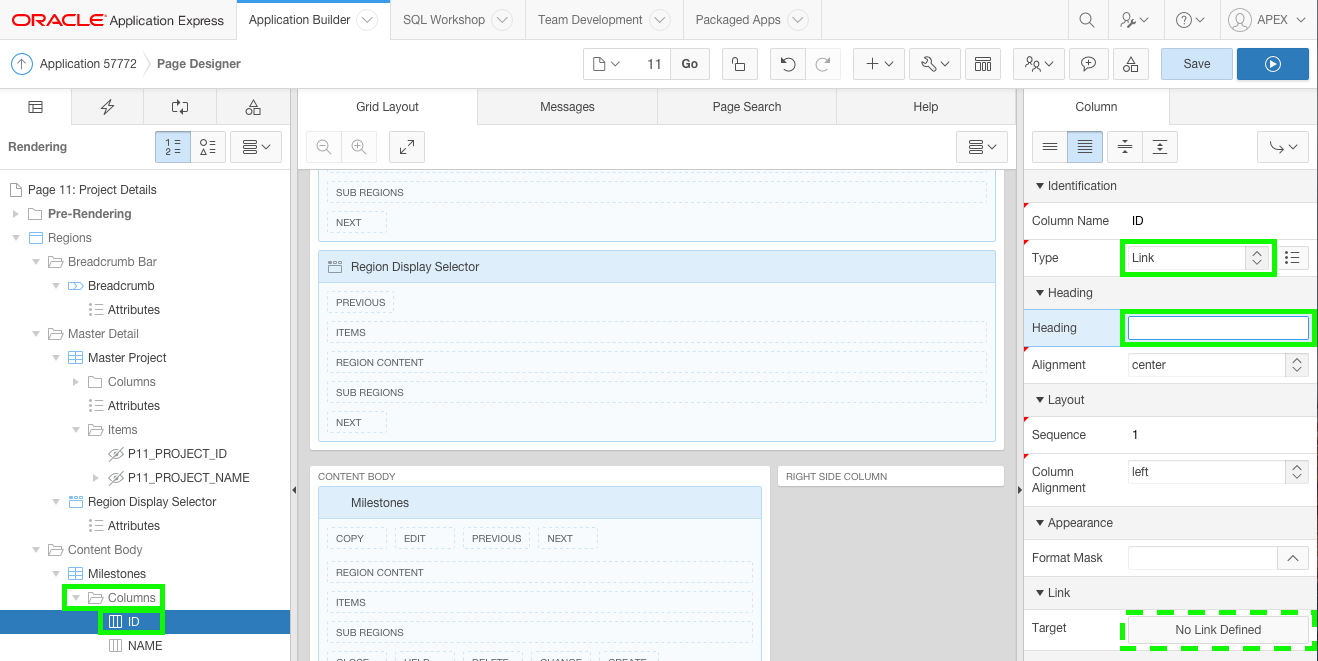Switch to the Page Shared Components tab
Screen dimensions: 1318x661
[x=253, y=107]
